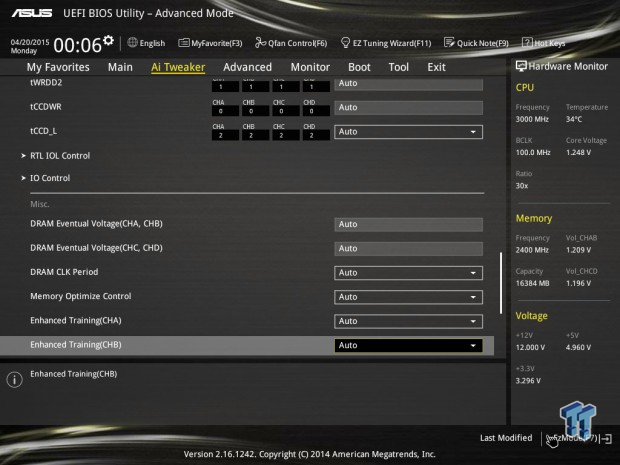The image size is (620, 465).
Task: Click the exit icon at bottom right
Action: point(607,439)
